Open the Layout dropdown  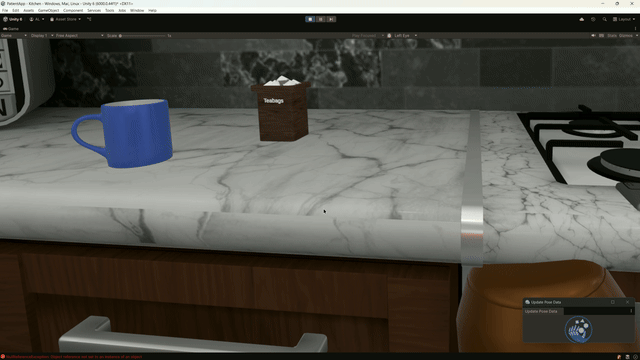point(624,19)
